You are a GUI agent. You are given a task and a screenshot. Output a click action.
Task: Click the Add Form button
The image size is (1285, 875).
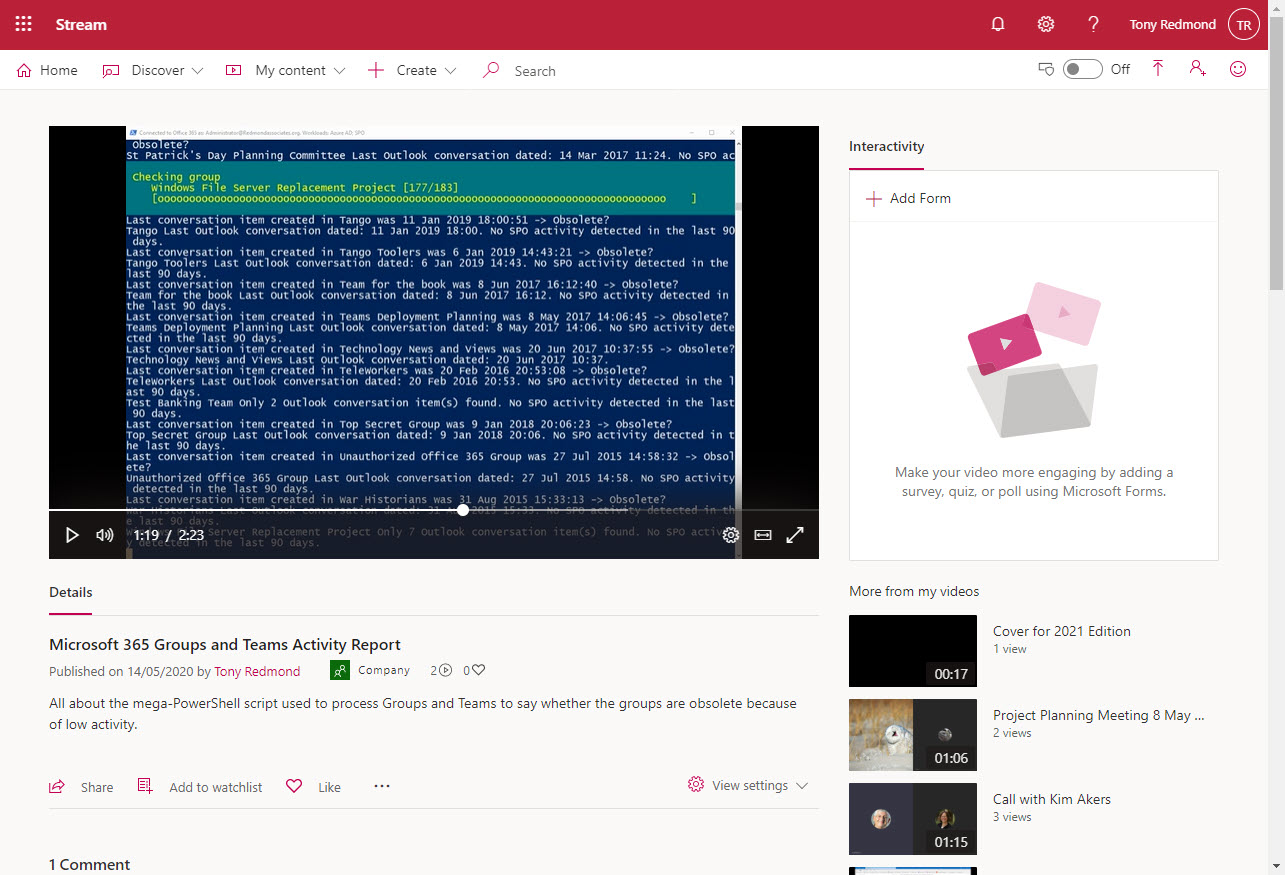(908, 198)
